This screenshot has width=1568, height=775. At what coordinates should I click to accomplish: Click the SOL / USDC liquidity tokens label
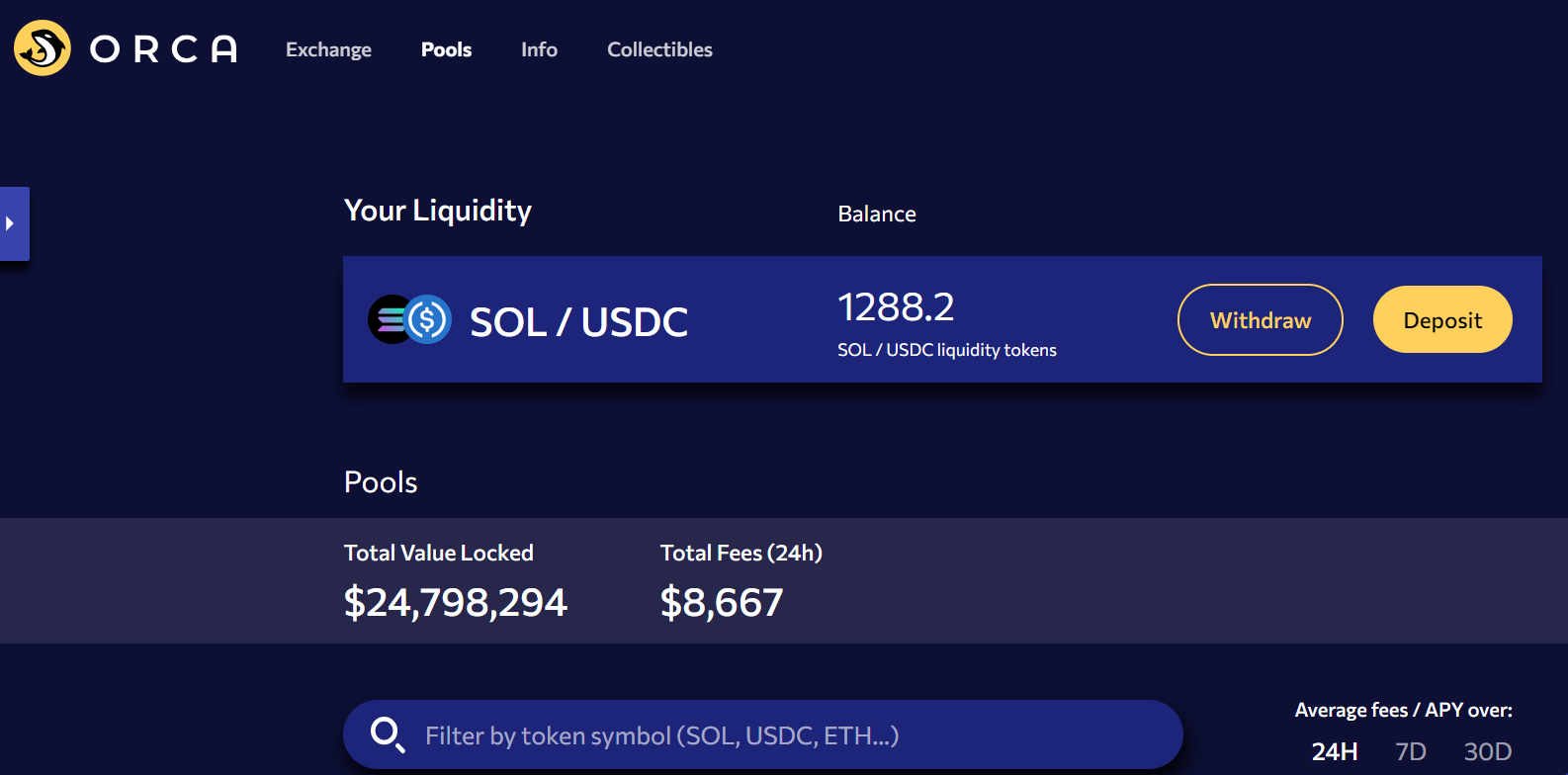tap(947, 350)
